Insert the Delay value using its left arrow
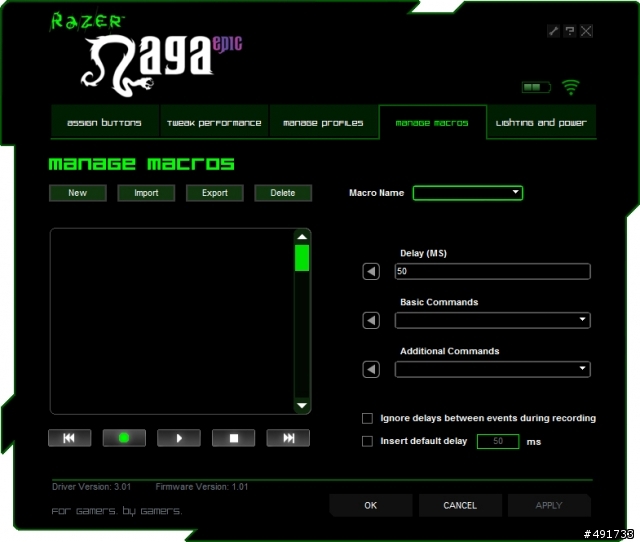The height and width of the screenshot is (542, 640). pyautogui.click(x=371, y=271)
